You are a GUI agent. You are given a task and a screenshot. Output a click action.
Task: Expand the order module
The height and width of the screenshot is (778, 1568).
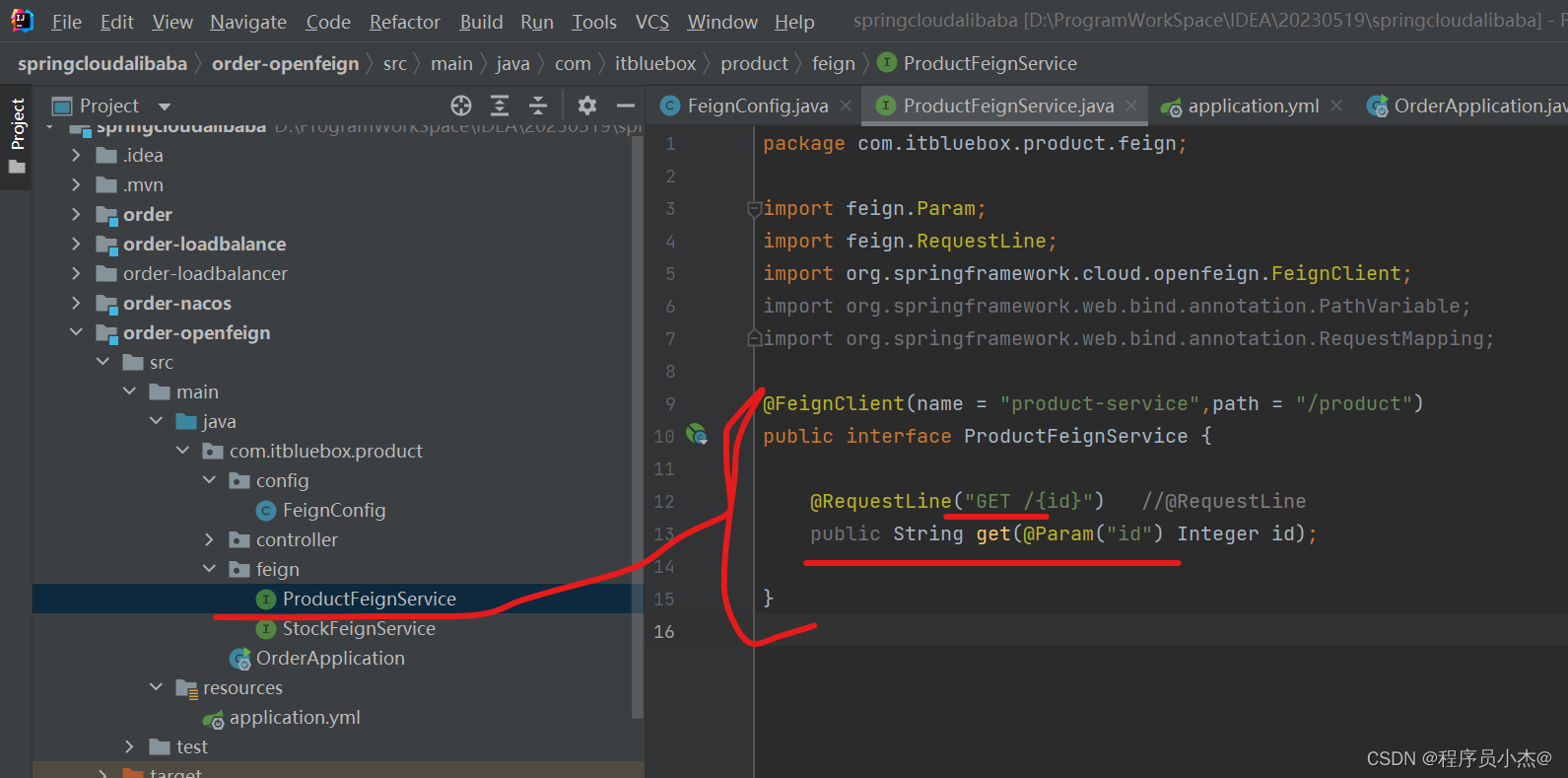[76, 214]
